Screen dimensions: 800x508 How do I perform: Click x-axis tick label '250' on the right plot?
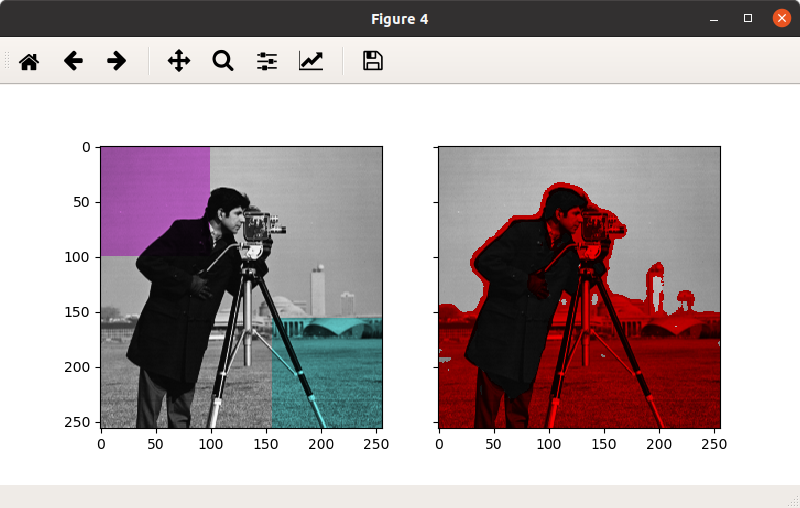coord(714,444)
